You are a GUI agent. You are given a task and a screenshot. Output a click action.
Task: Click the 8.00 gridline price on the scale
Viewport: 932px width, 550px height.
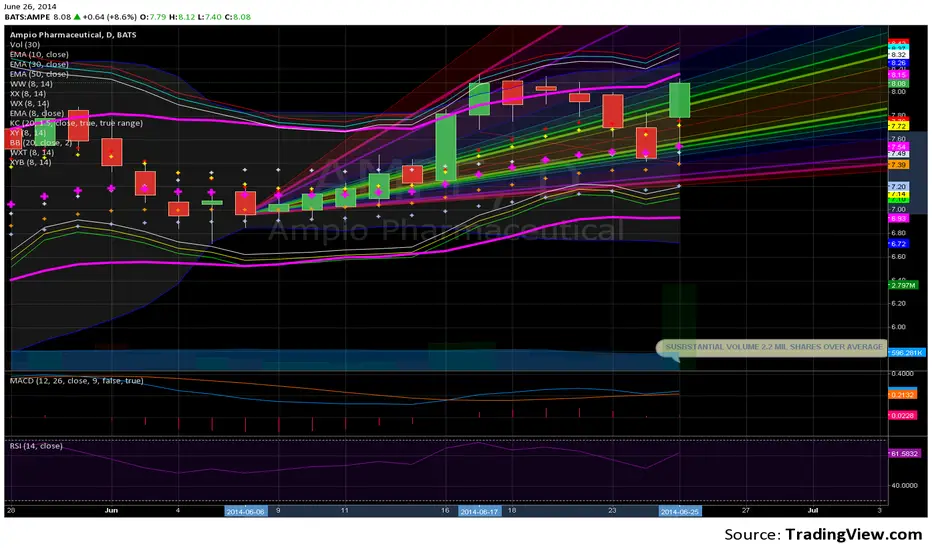coord(898,92)
